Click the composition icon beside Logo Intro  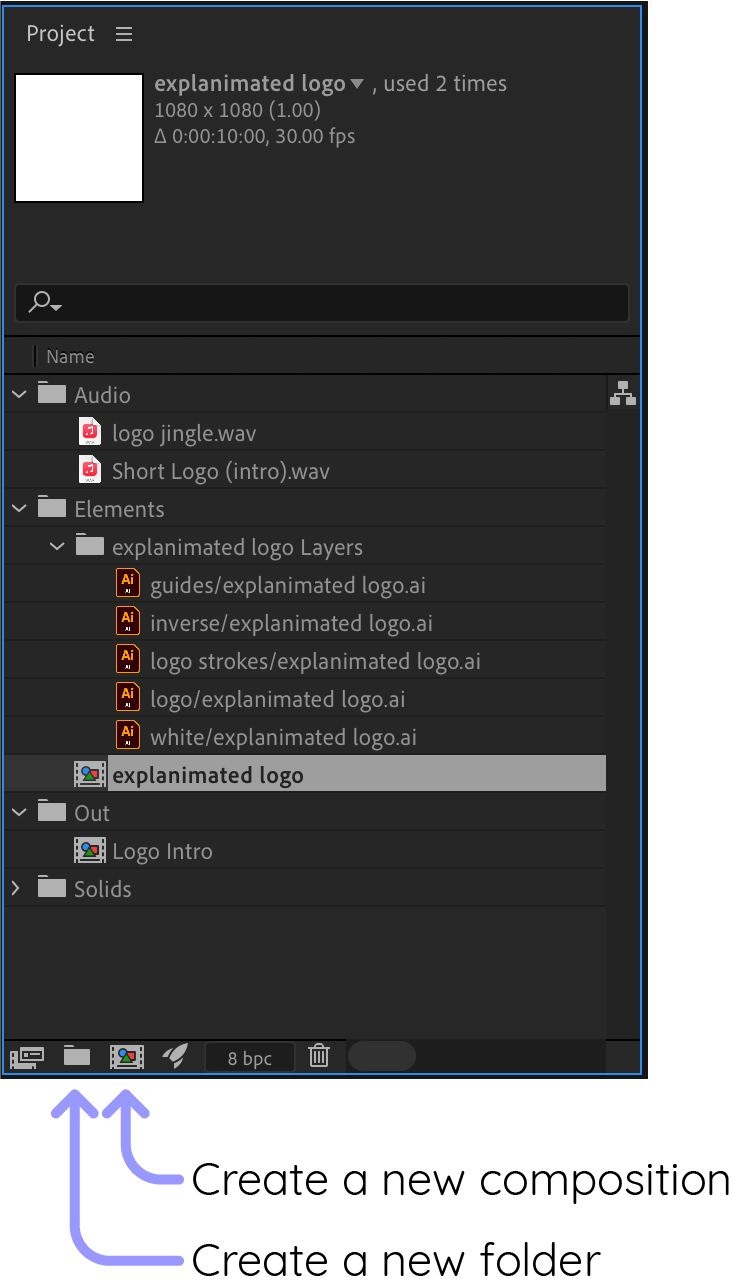tap(90, 850)
